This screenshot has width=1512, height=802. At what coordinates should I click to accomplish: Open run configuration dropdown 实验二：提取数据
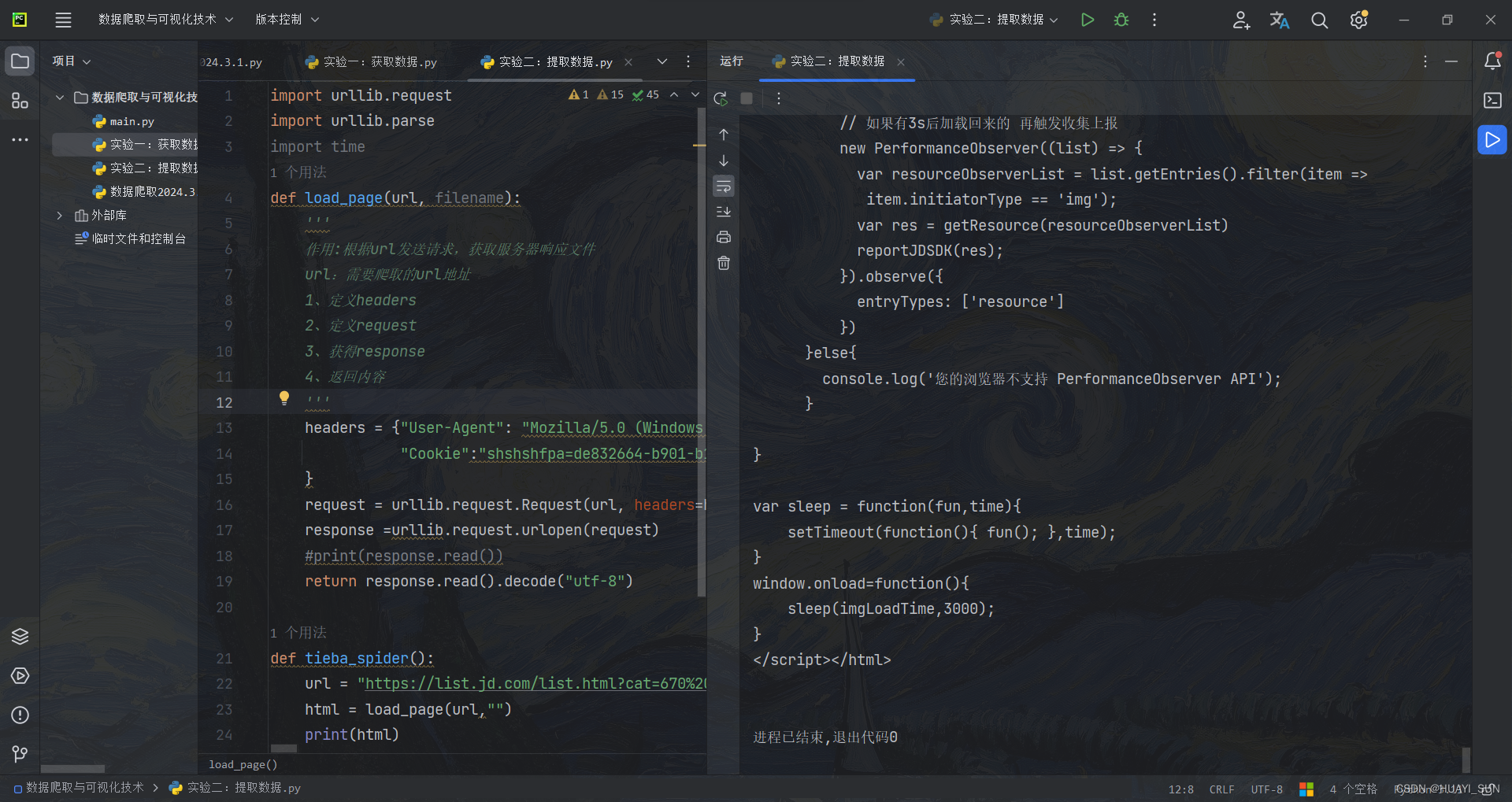(995, 20)
